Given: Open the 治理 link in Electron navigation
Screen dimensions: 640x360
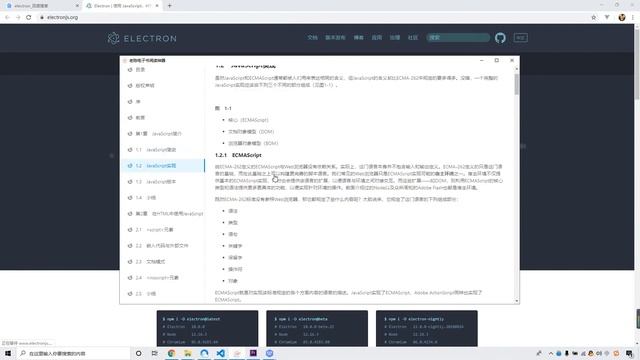Looking at the screenshot, I should (395, 38).
